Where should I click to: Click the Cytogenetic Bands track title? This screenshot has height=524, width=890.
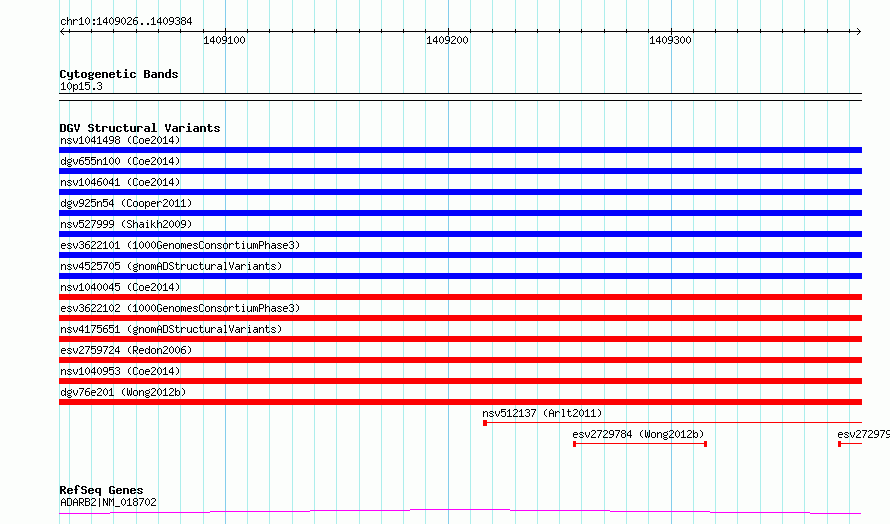(119, 74)
